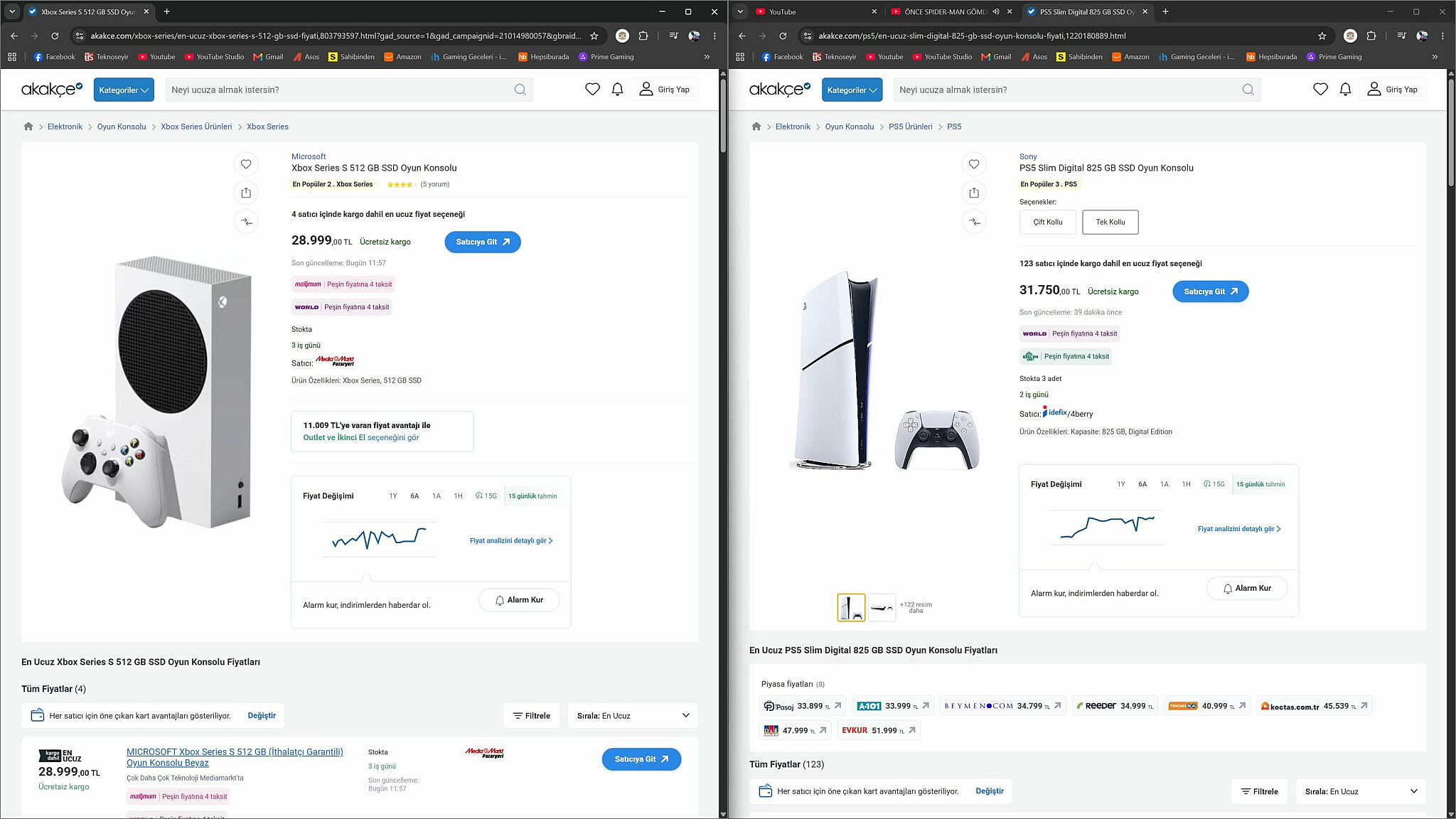The height and width of the screenshot is (819, 1456).
Task: Select second PS5 image thumbnail
Action: (x=882, y=607)
